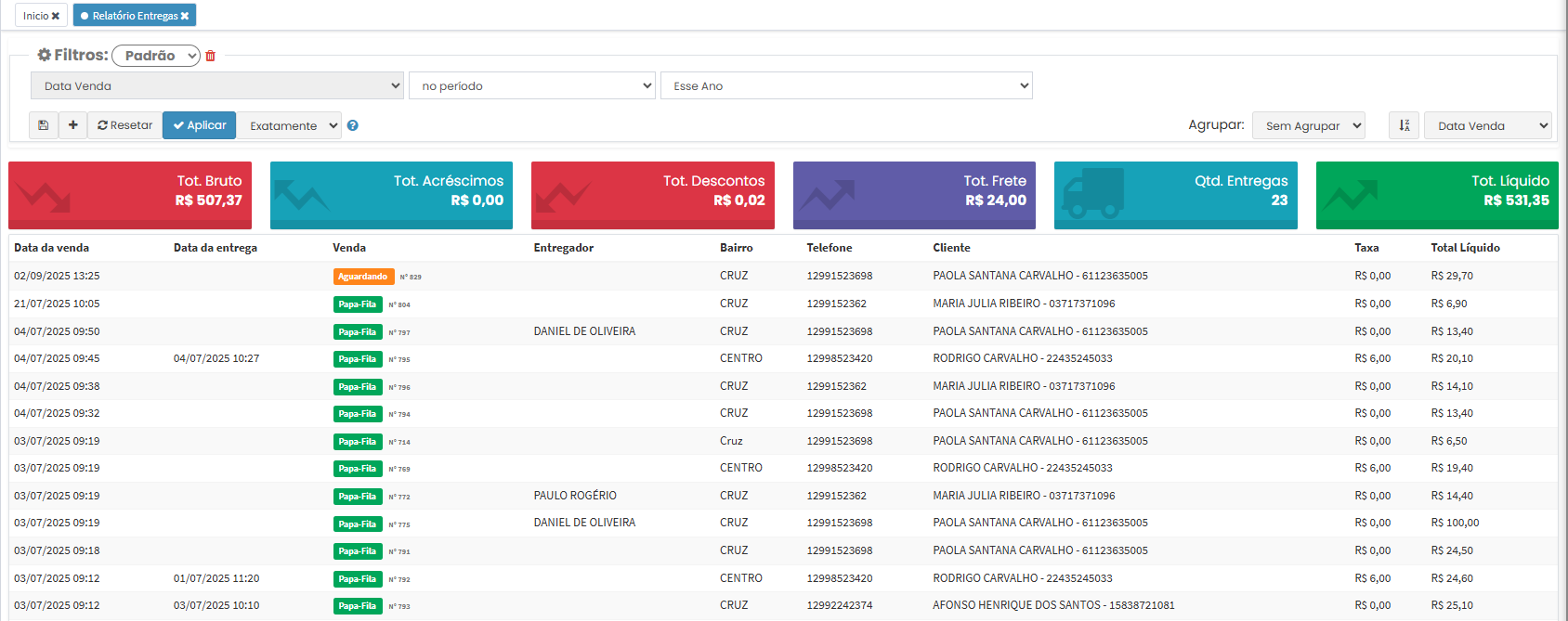
Task: Click the Tot. Líquido green summary card
Action: (x=1436, y=194)
